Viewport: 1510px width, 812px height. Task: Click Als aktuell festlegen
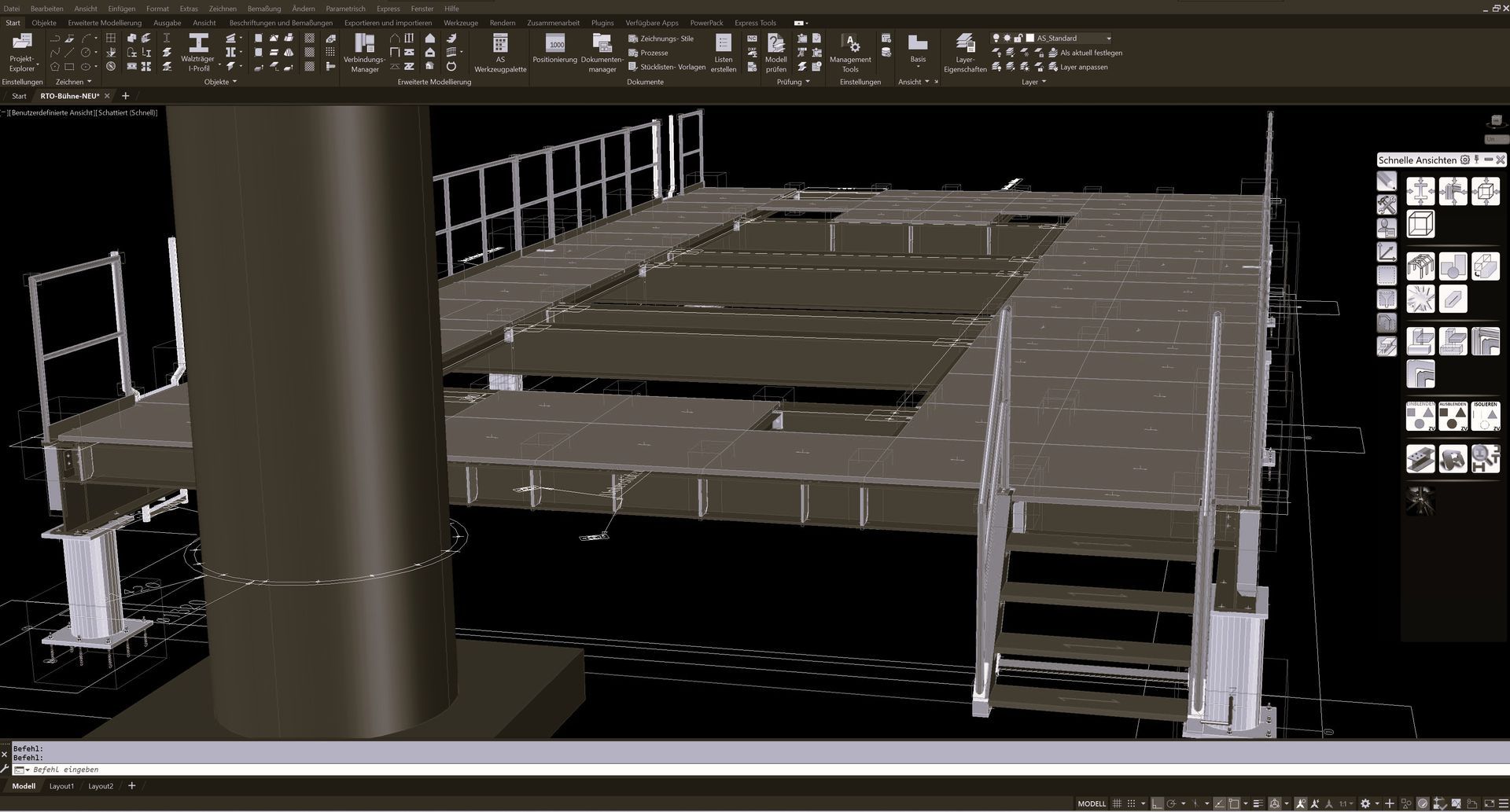[x=1091, y=53]
